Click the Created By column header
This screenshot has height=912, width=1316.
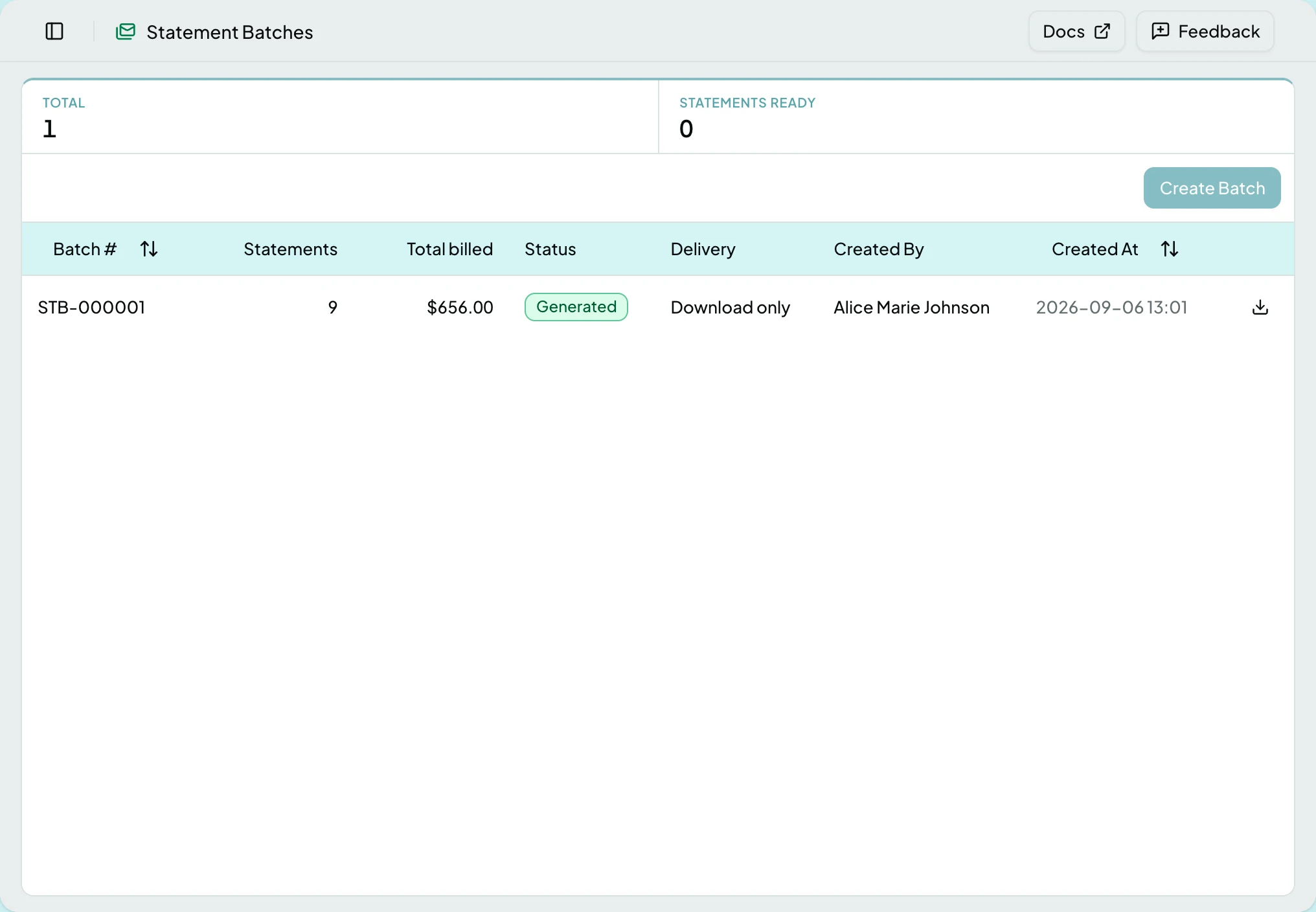point(879,249)
